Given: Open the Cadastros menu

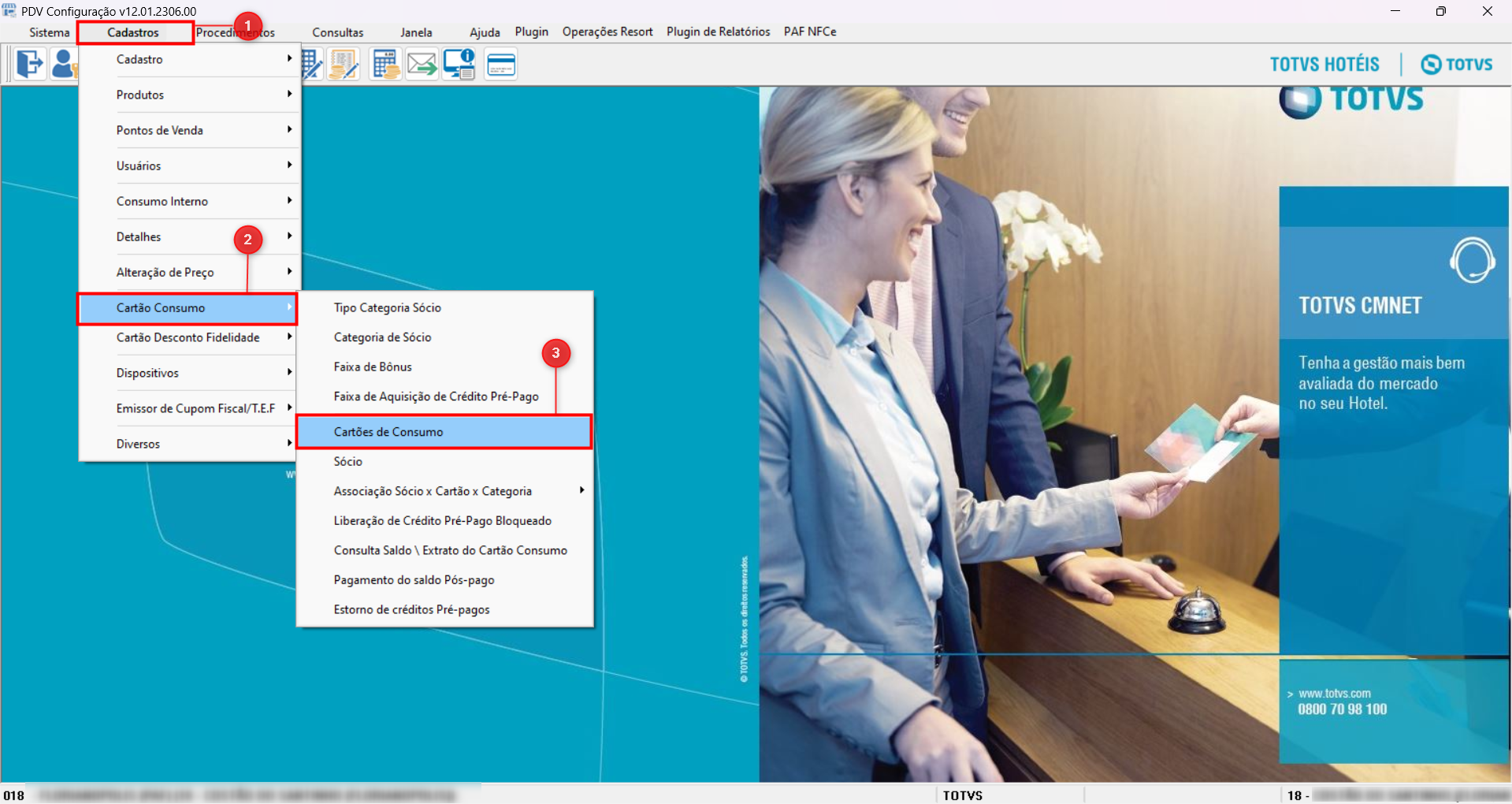Looking at the screenshot, I should click(133, 32).
